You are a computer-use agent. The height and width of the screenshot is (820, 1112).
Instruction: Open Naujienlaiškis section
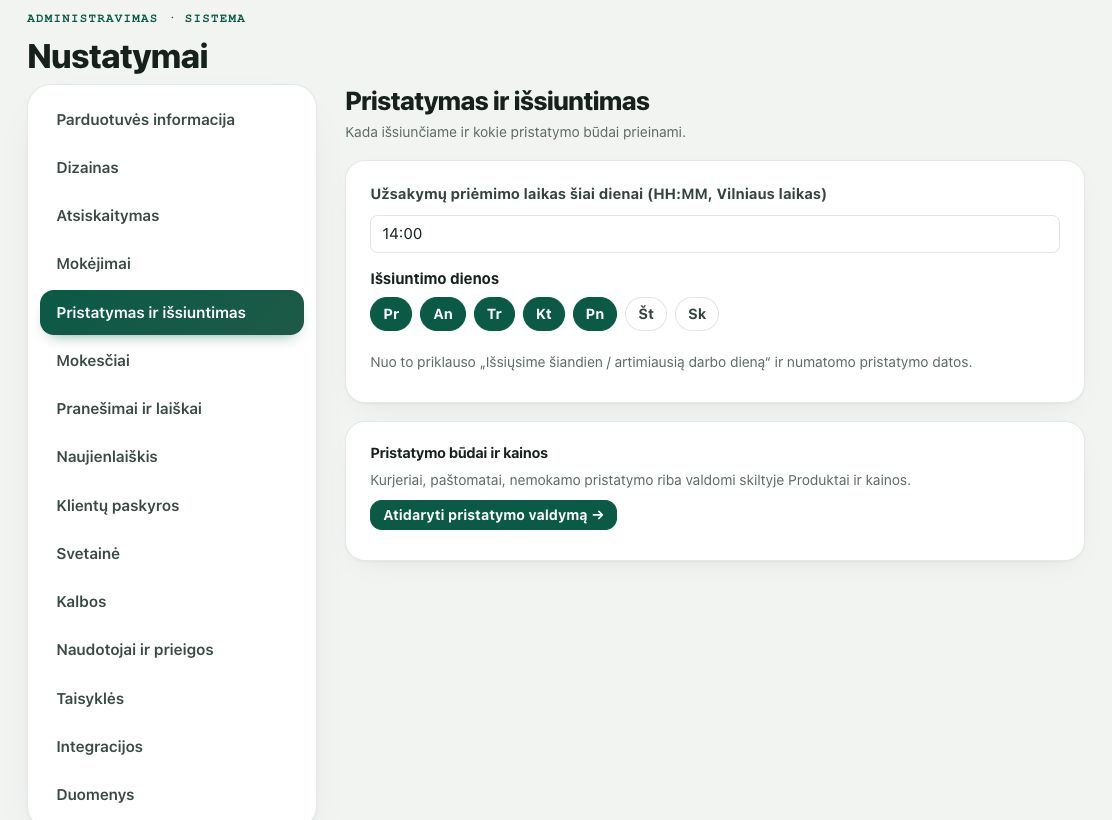tap(172, 457)
